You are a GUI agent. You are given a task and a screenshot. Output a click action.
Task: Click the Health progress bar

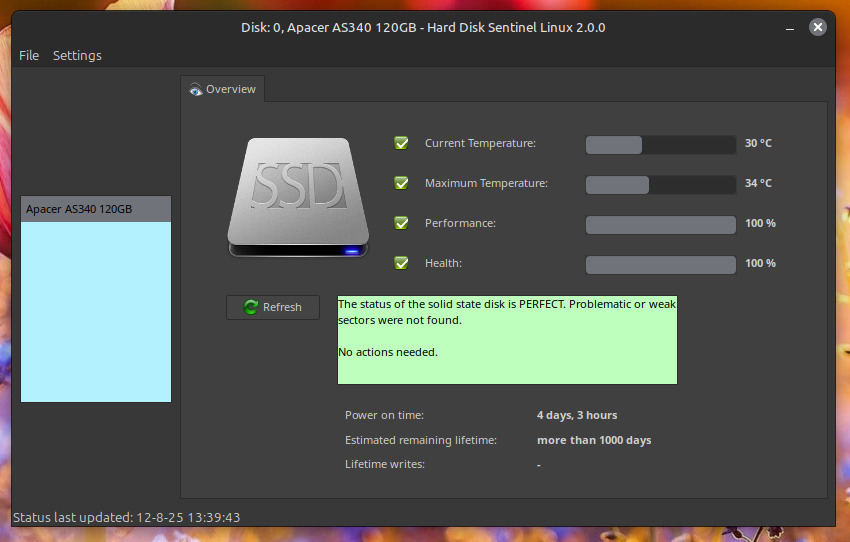pyautogui.click(x=661, y=265)
